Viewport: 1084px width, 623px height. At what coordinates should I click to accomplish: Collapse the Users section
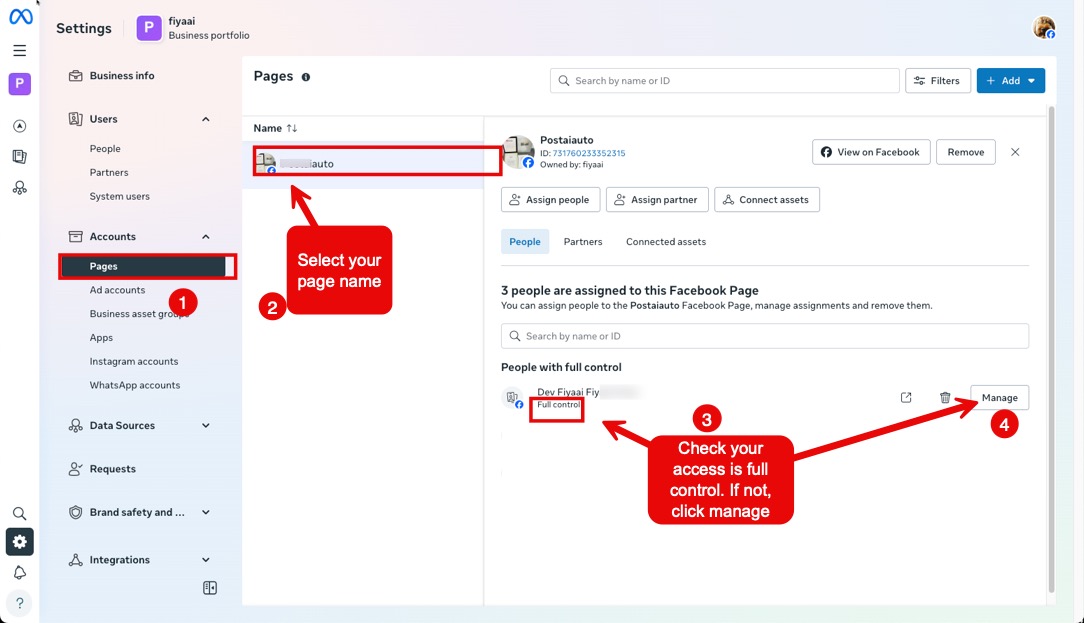coord(206,118)
